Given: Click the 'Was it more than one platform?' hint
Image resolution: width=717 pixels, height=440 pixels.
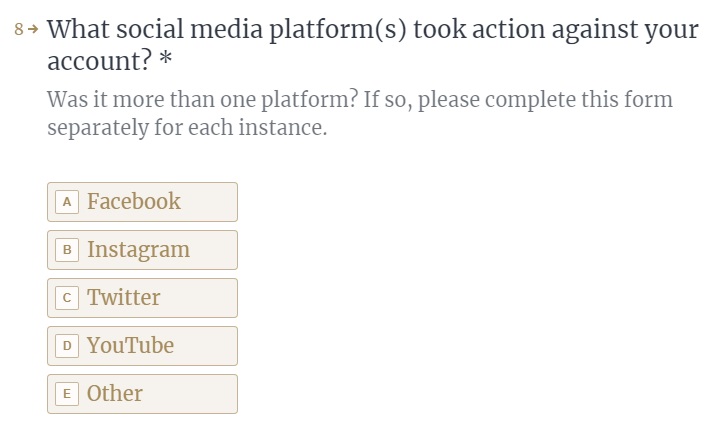Looking at the screenshot, I should tap(202, 99).
